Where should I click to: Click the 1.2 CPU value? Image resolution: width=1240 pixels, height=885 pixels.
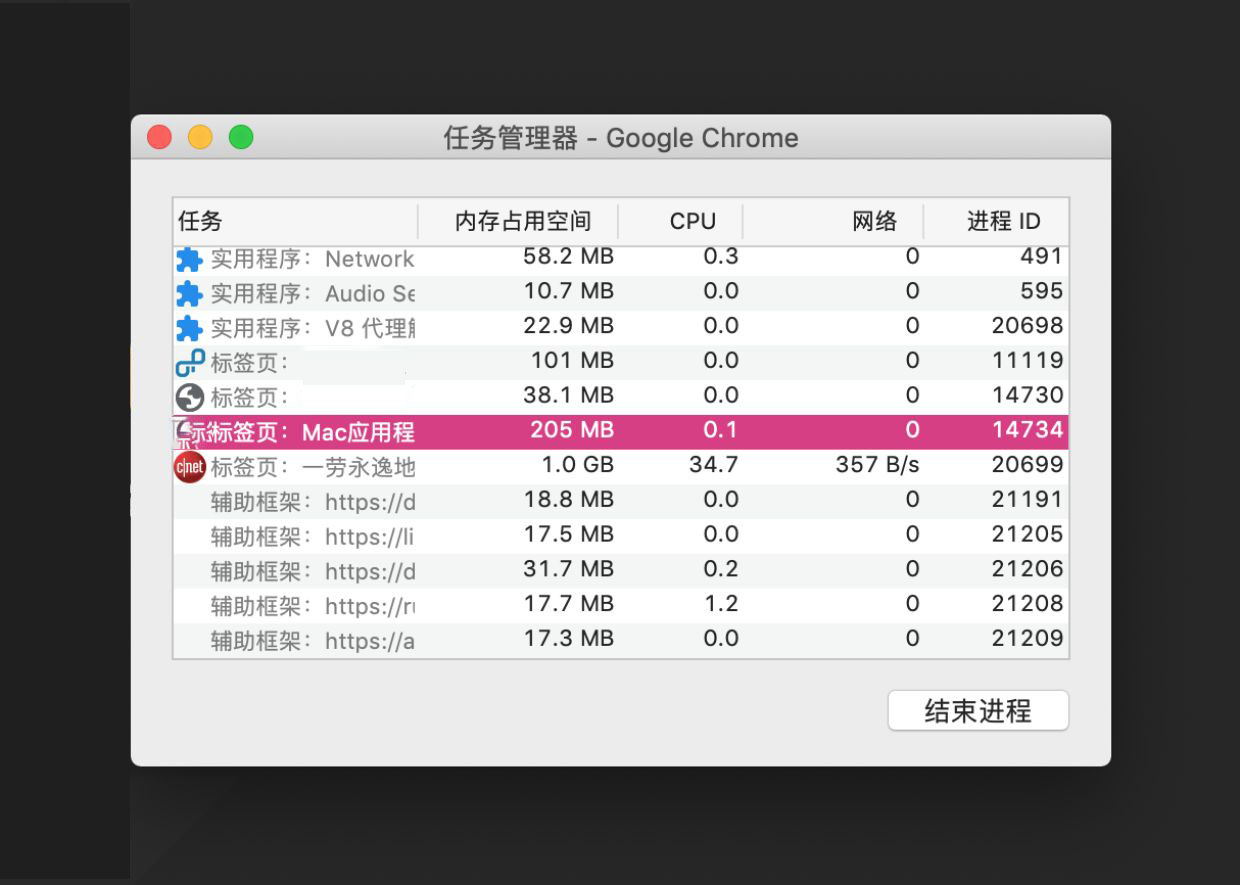721,604
